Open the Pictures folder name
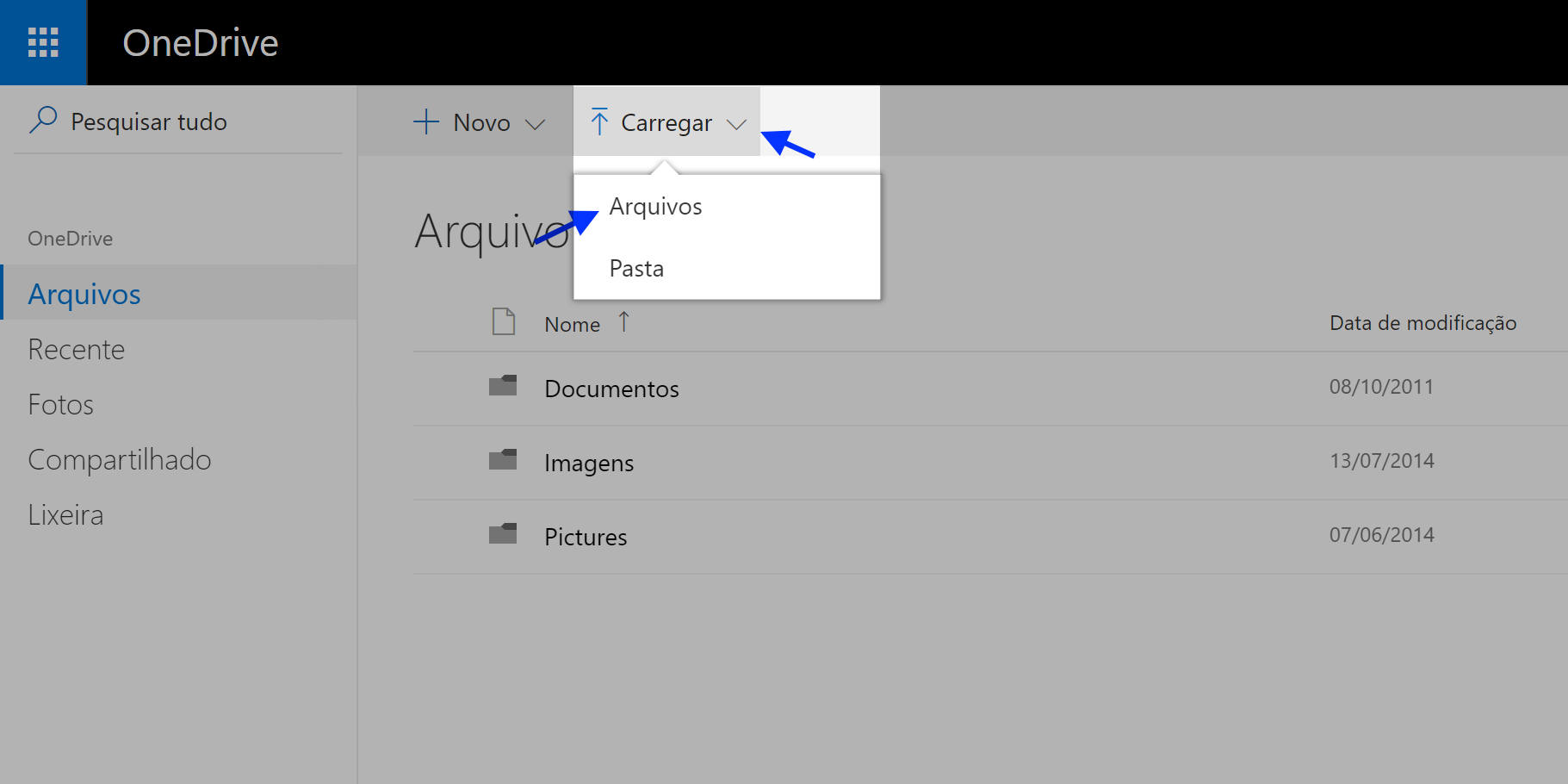 coord(586,537)
